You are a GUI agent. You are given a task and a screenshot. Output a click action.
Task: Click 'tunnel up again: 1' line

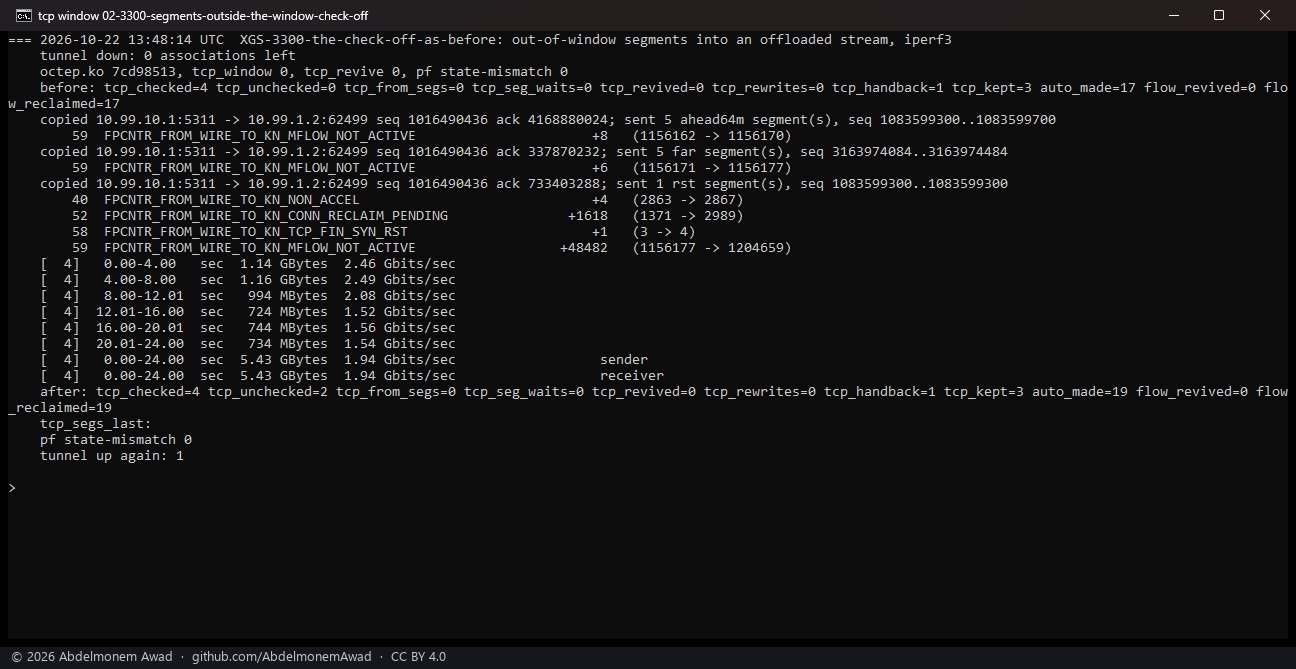pyautogui.click(x=112, y=456)
